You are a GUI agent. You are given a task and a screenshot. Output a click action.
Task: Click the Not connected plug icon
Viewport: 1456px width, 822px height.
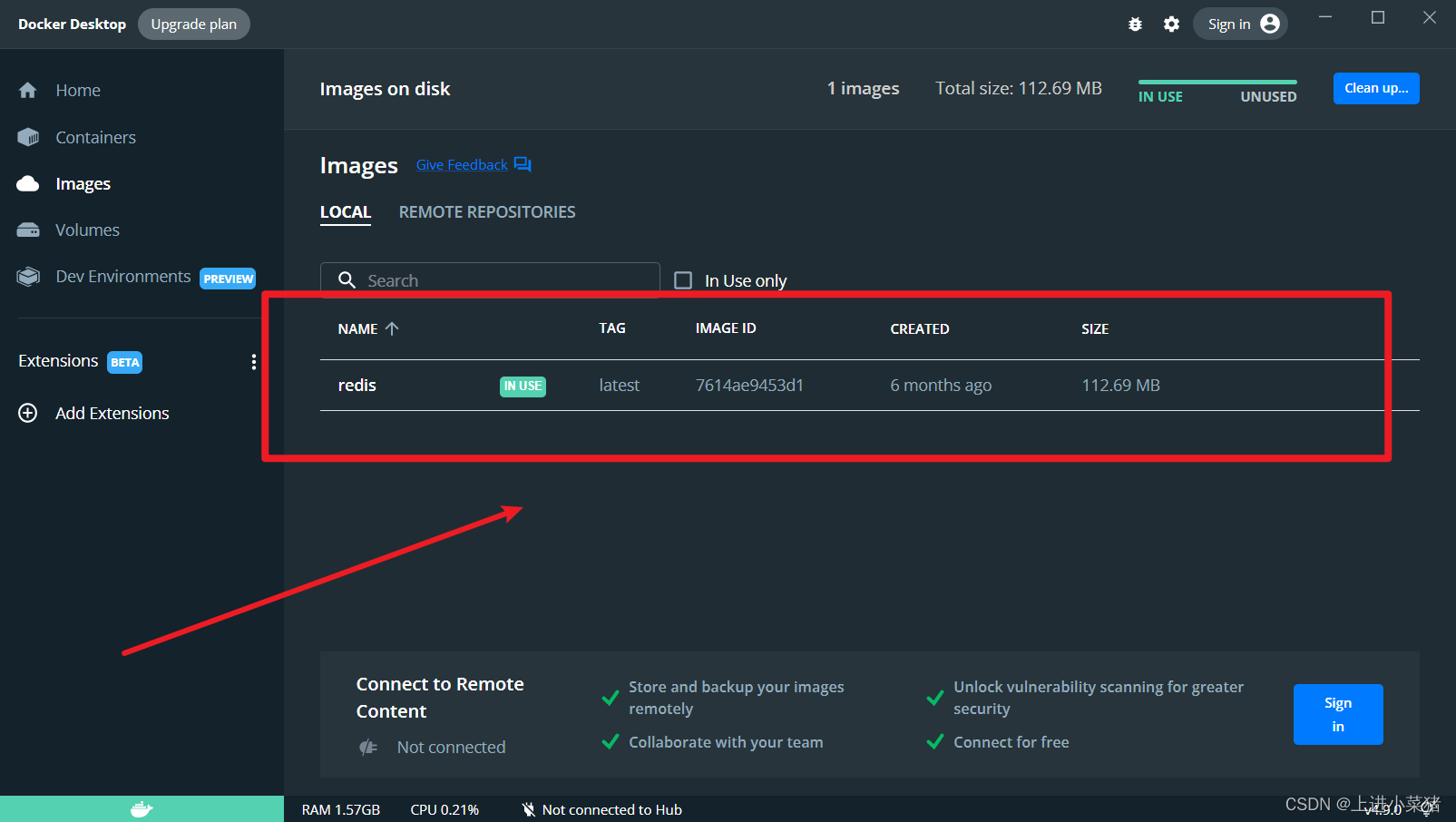[x=367, y=747]
